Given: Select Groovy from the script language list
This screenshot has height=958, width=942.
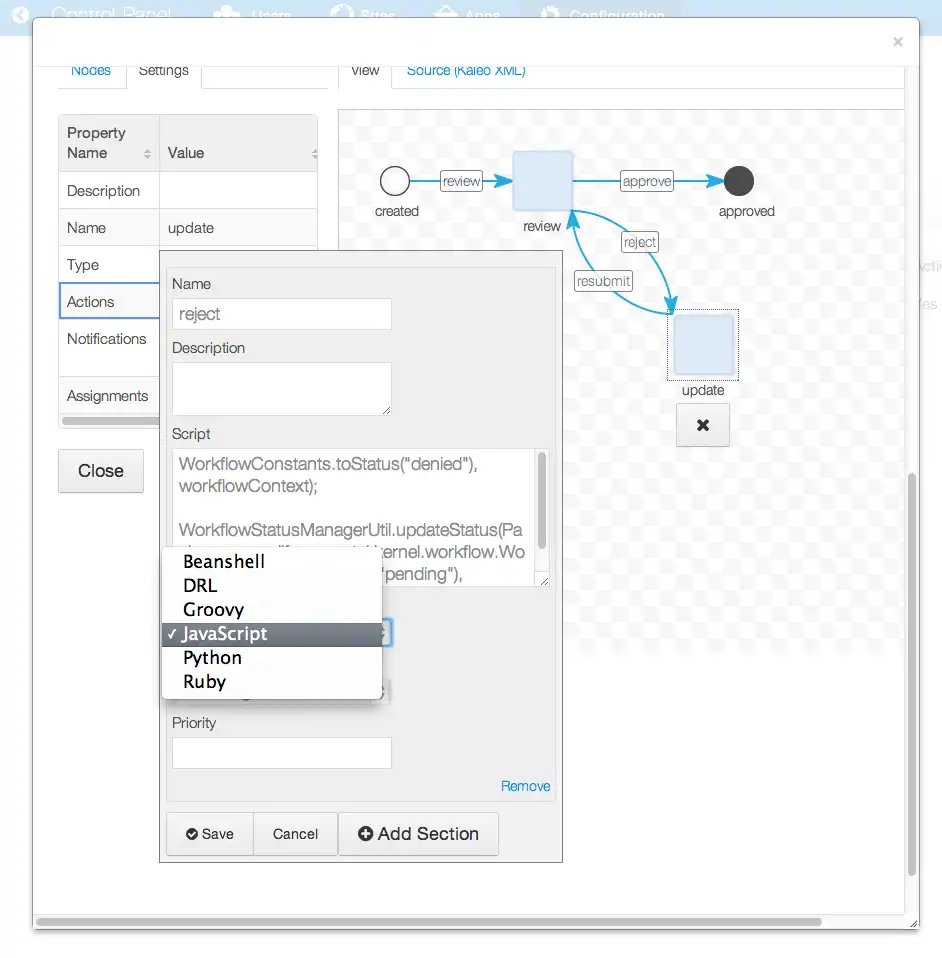Looking at the screenshot, I should click(x=213, y=609).
